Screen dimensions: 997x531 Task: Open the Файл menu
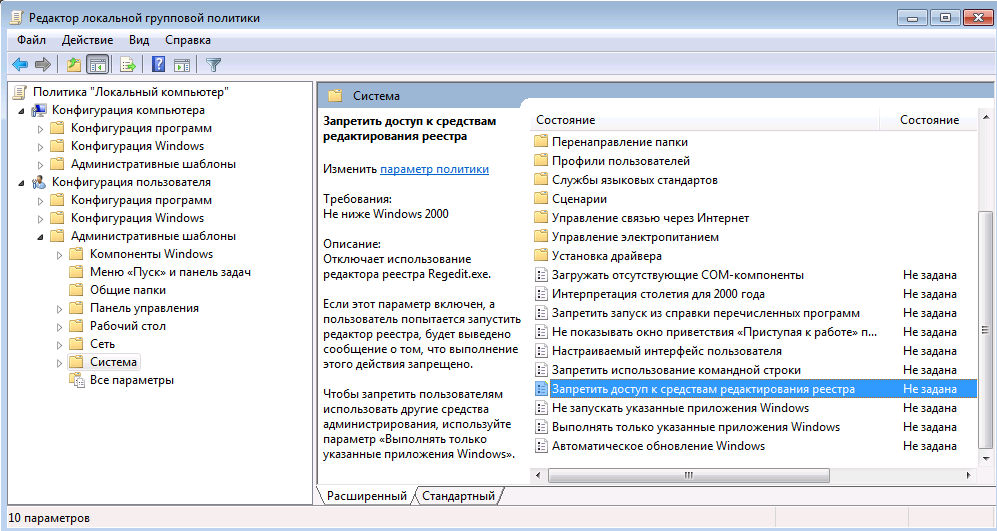click(31, 40)
